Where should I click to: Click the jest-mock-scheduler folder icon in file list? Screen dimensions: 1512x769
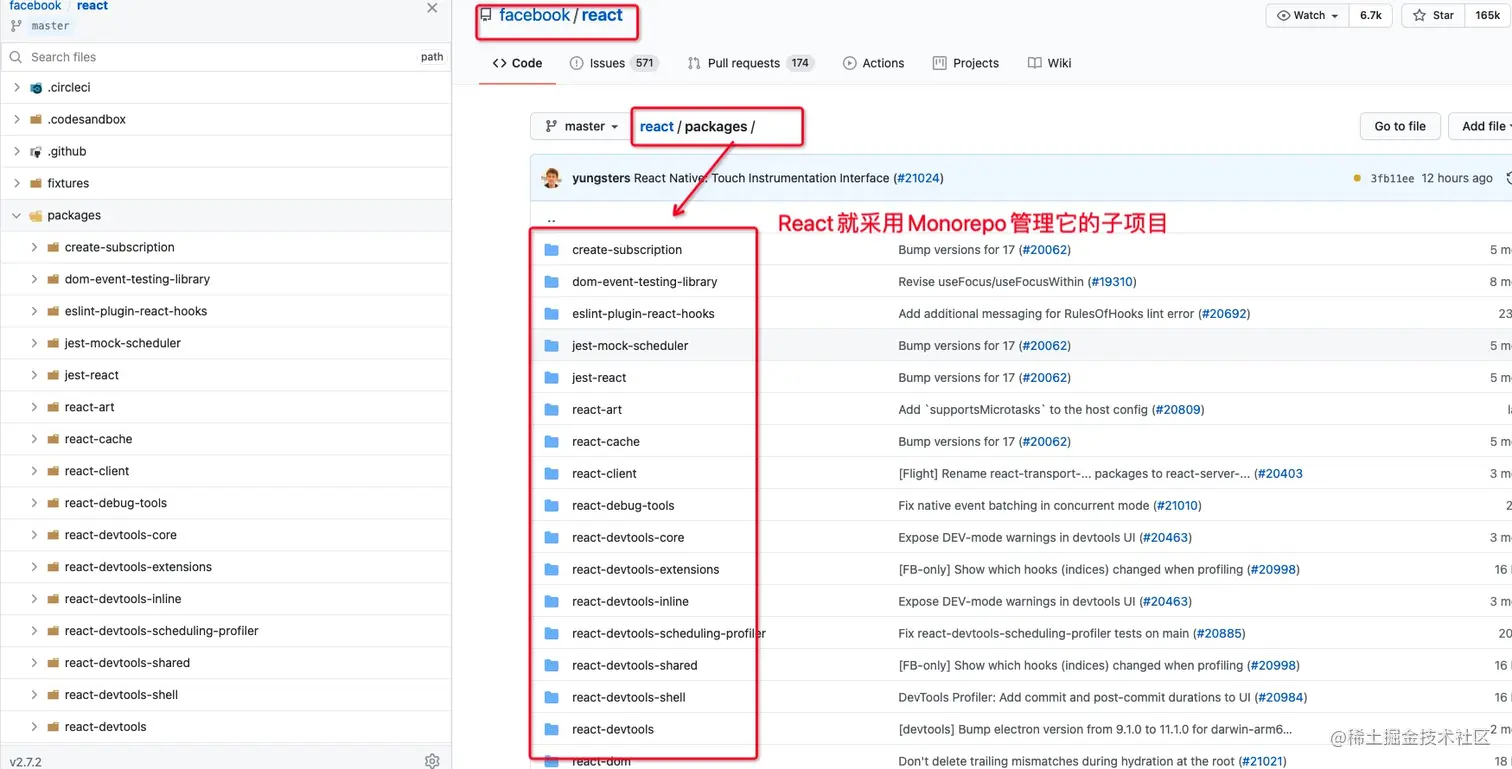pyautogui.click(x=551, y=345)
